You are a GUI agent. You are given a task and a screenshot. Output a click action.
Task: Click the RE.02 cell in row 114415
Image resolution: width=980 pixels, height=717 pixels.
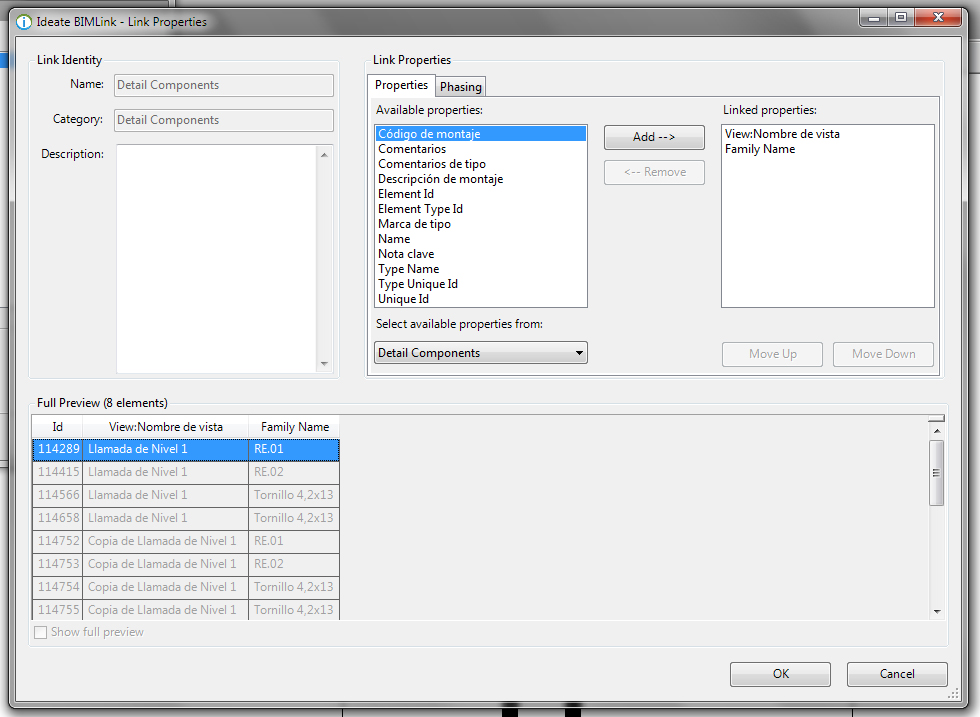[x=294, y=472]
